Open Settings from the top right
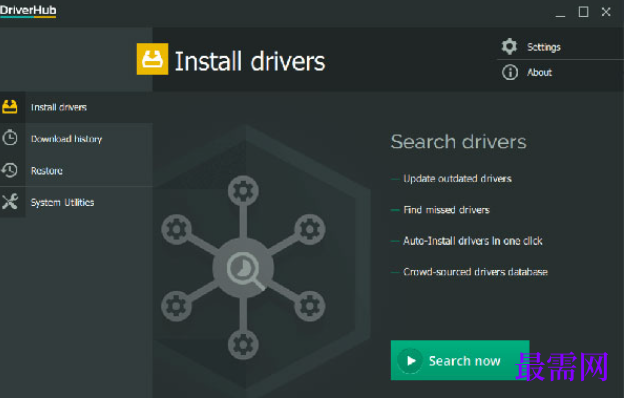The image size is (627, 398). [x=543, y=47]
